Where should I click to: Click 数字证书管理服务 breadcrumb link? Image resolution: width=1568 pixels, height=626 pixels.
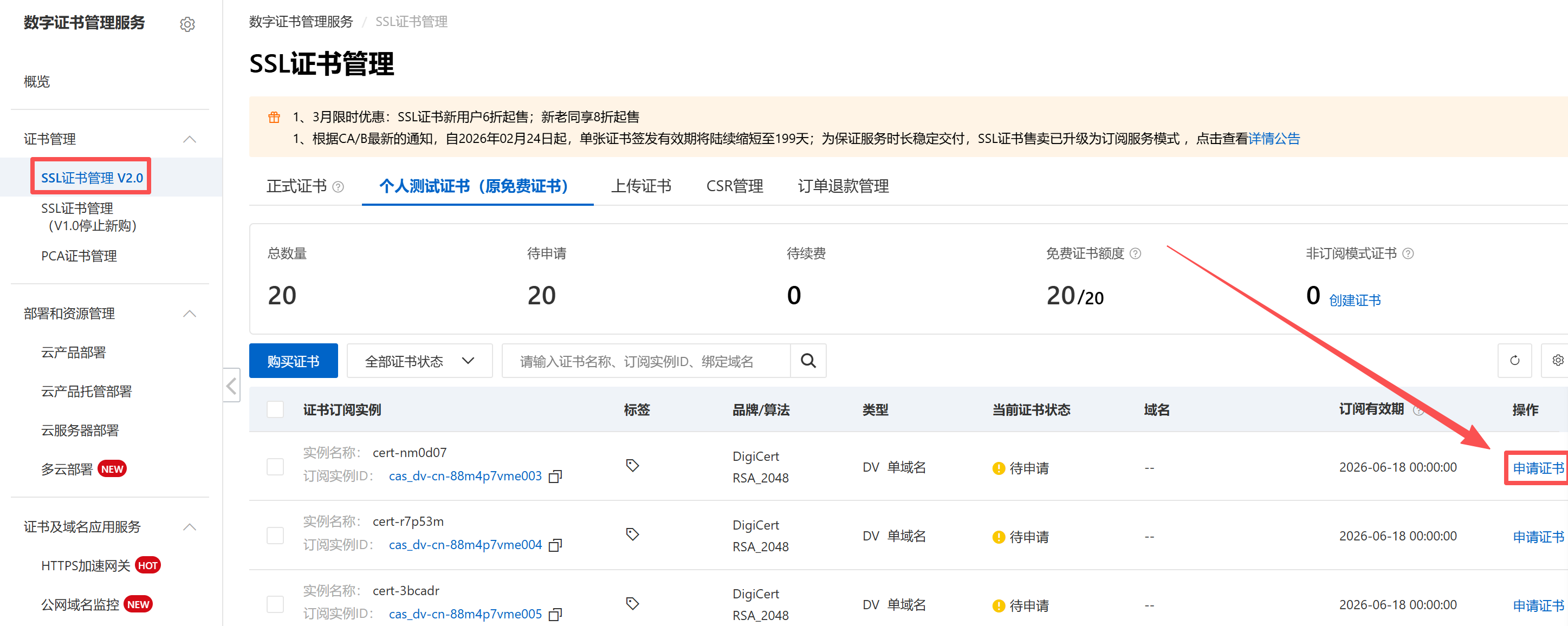click(x=301, y=22)
